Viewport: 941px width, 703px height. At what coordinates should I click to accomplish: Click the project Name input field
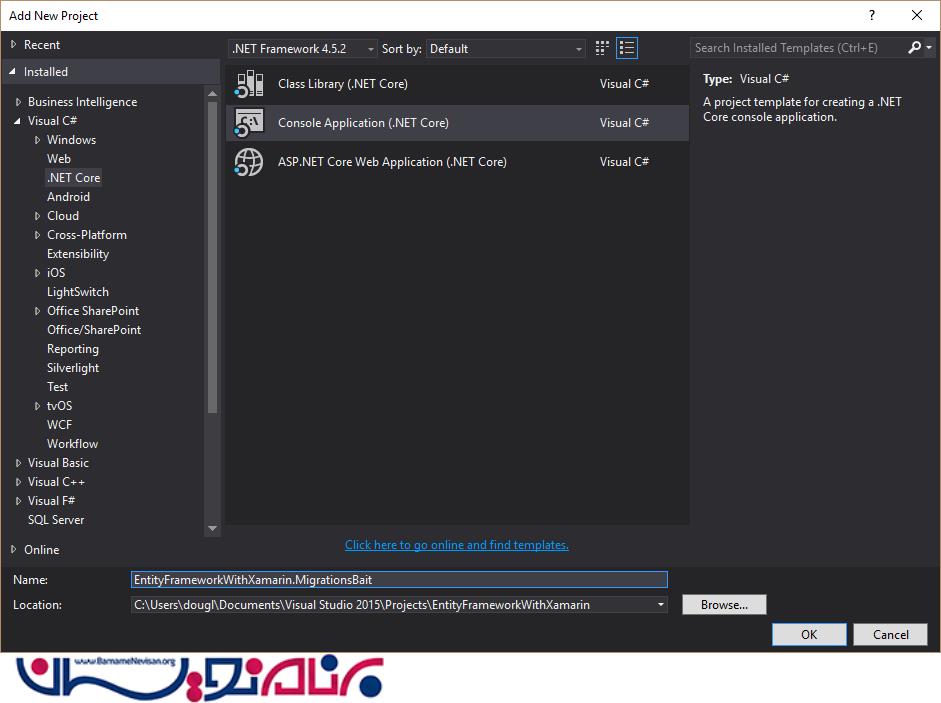pos(399,579)
